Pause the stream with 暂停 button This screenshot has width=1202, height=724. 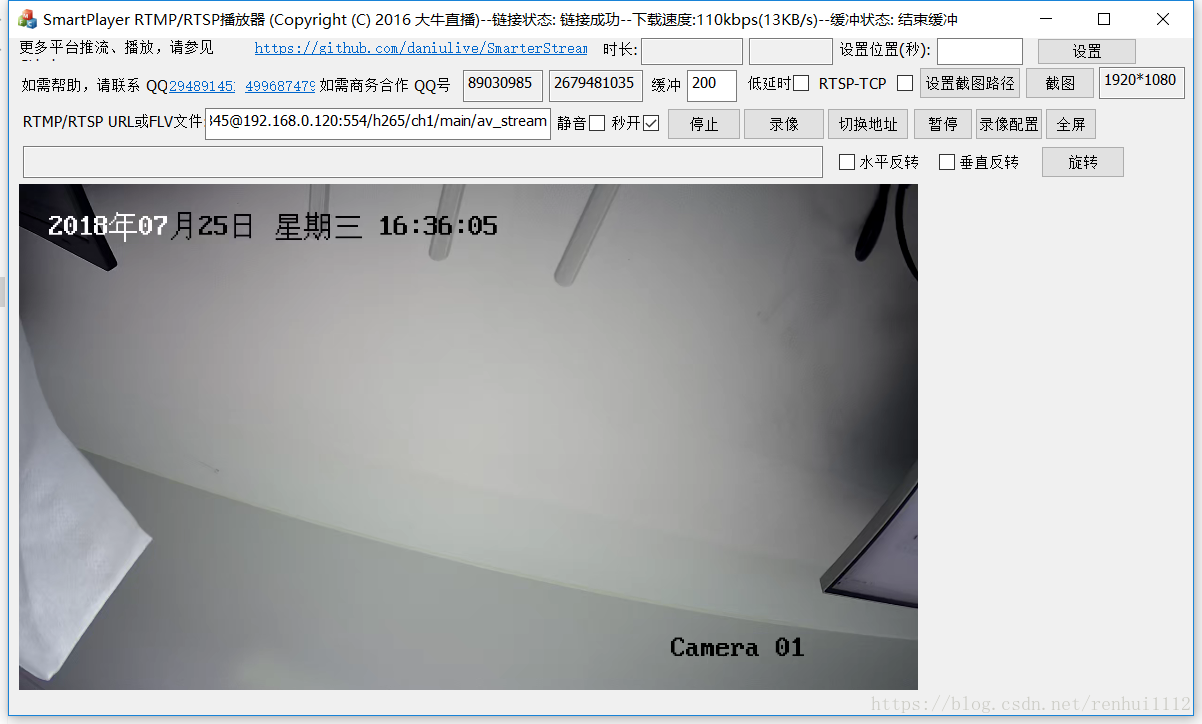(x=943, y=124)
